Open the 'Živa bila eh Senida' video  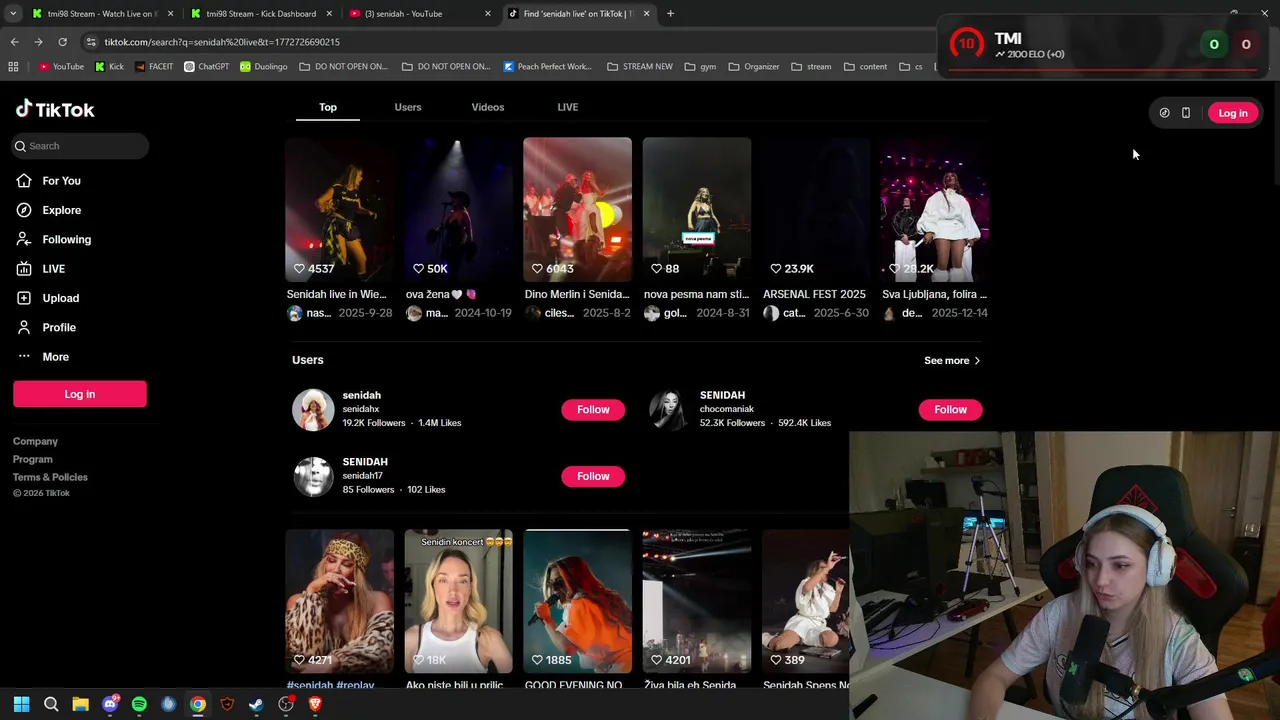pyautogui.click(x=697, y=601)
